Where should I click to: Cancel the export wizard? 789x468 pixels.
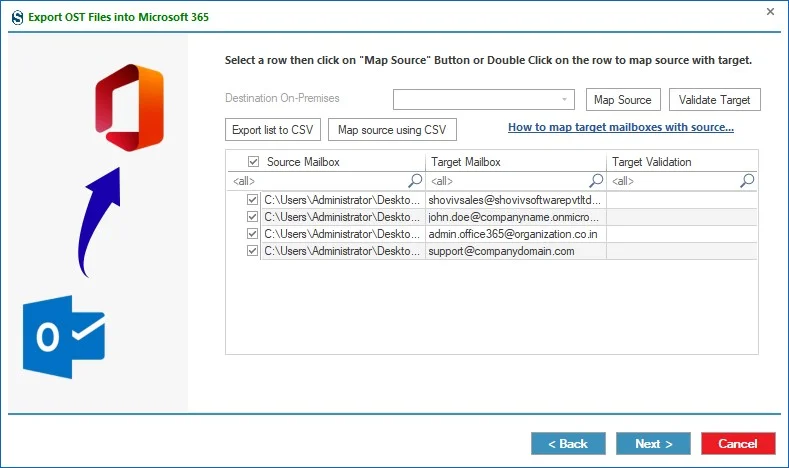coord(738,443)
